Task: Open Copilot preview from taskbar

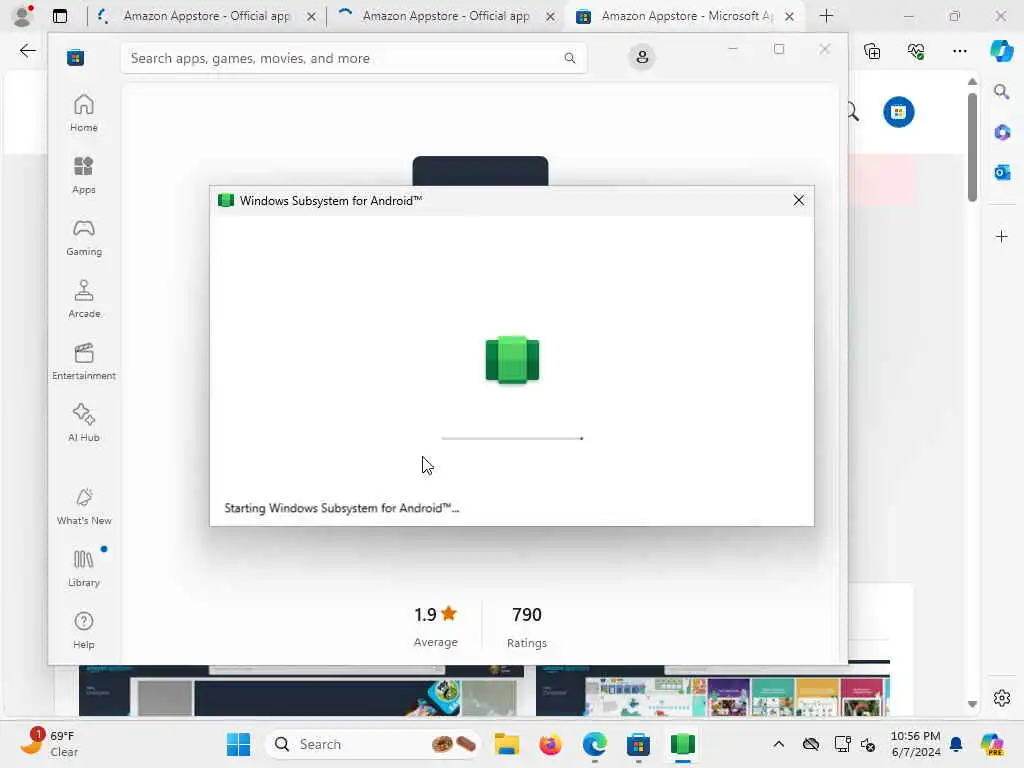Action: click(992, 744)
